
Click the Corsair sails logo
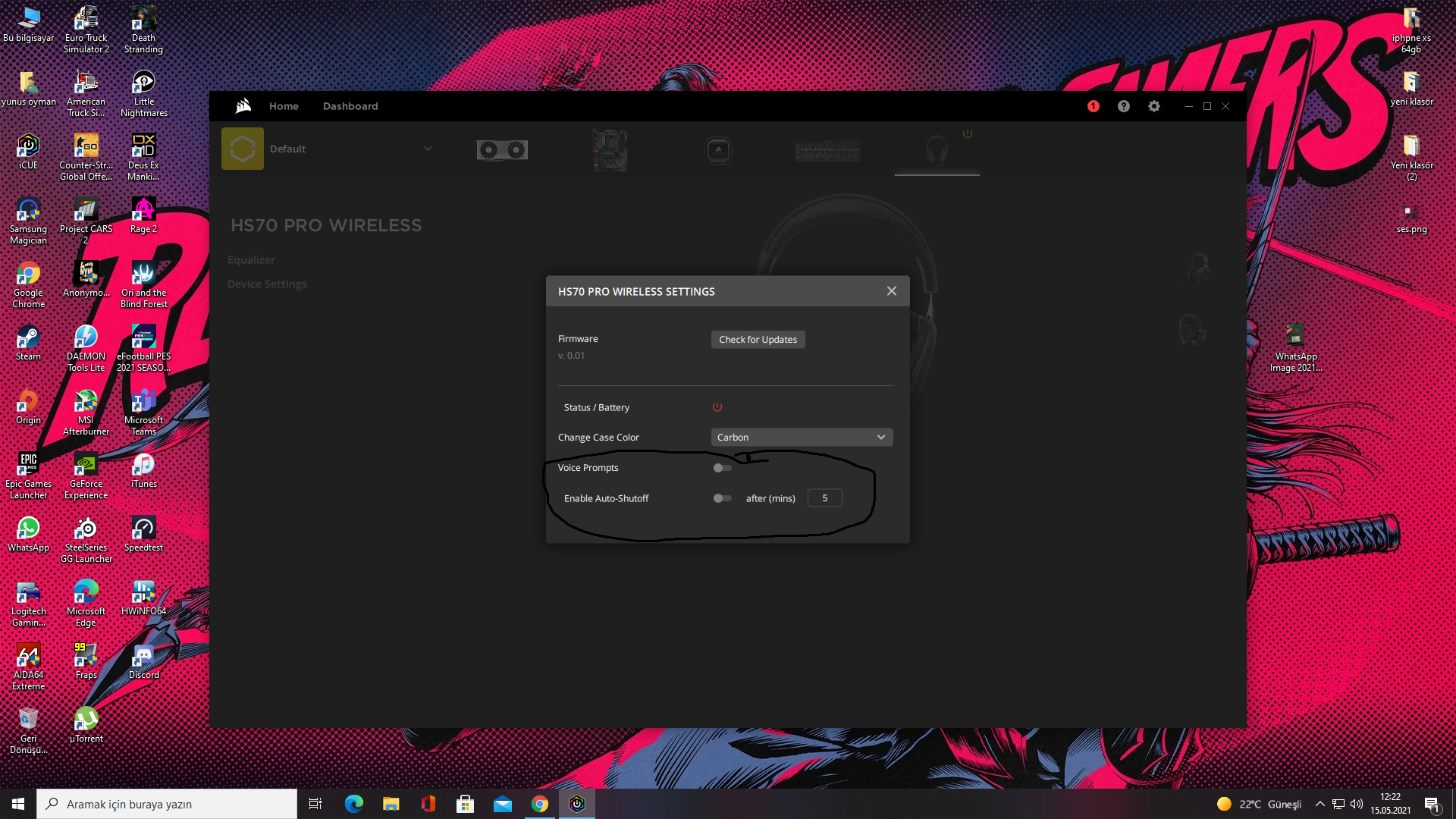tap(243, 106)
